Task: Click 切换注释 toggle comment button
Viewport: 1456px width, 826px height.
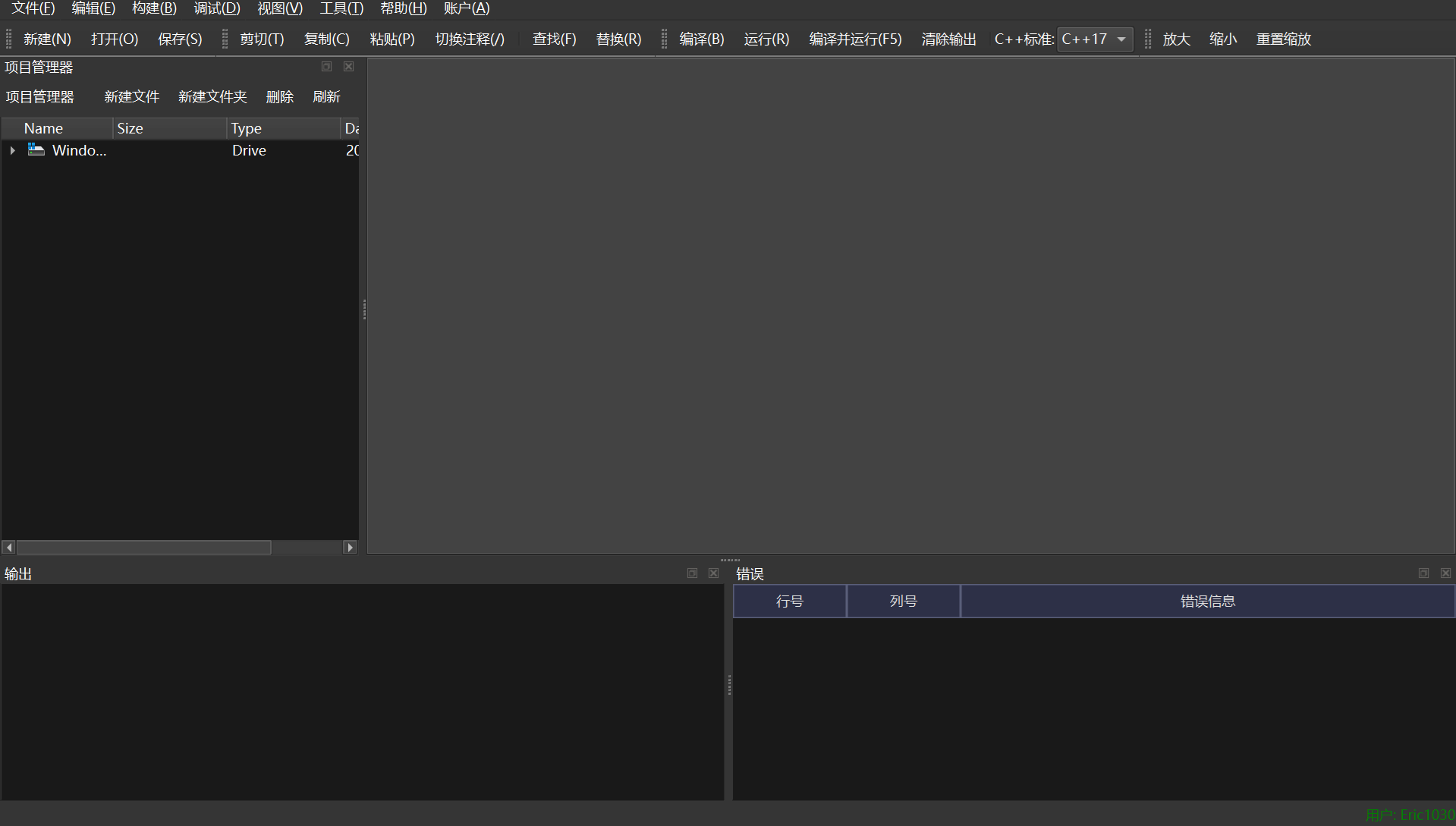Action: tap(469, 39)
